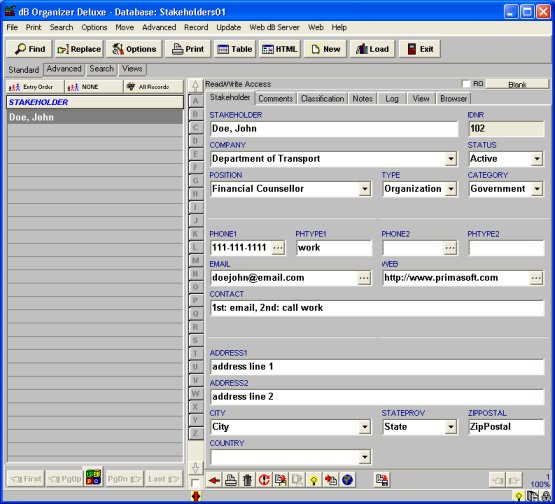Screen dimensions: 555x504
Task: Open the Web dB Server menu
Action: point(274,27)
